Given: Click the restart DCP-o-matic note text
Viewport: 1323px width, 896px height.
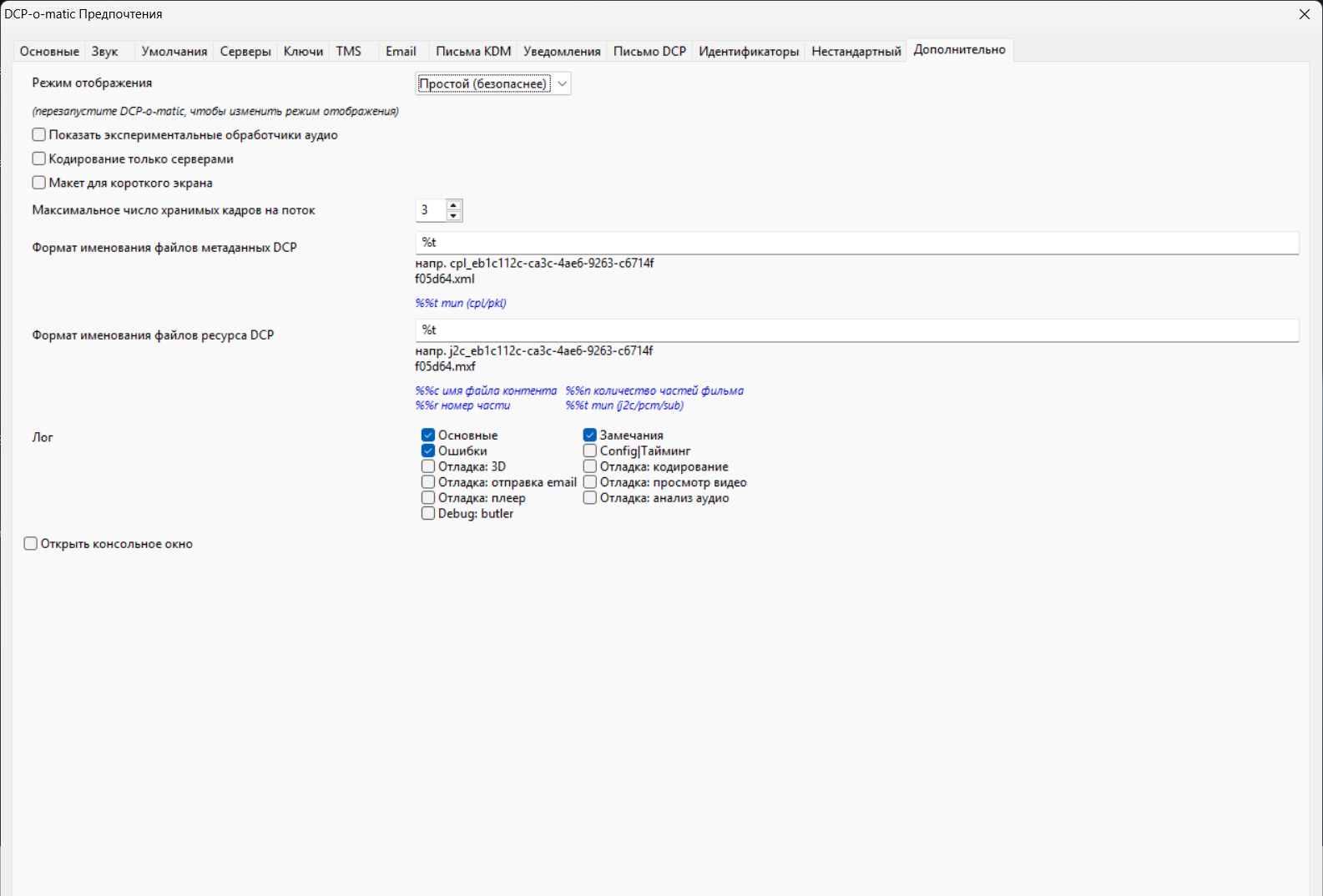Looking at the screenshot, I should point(215,112).
